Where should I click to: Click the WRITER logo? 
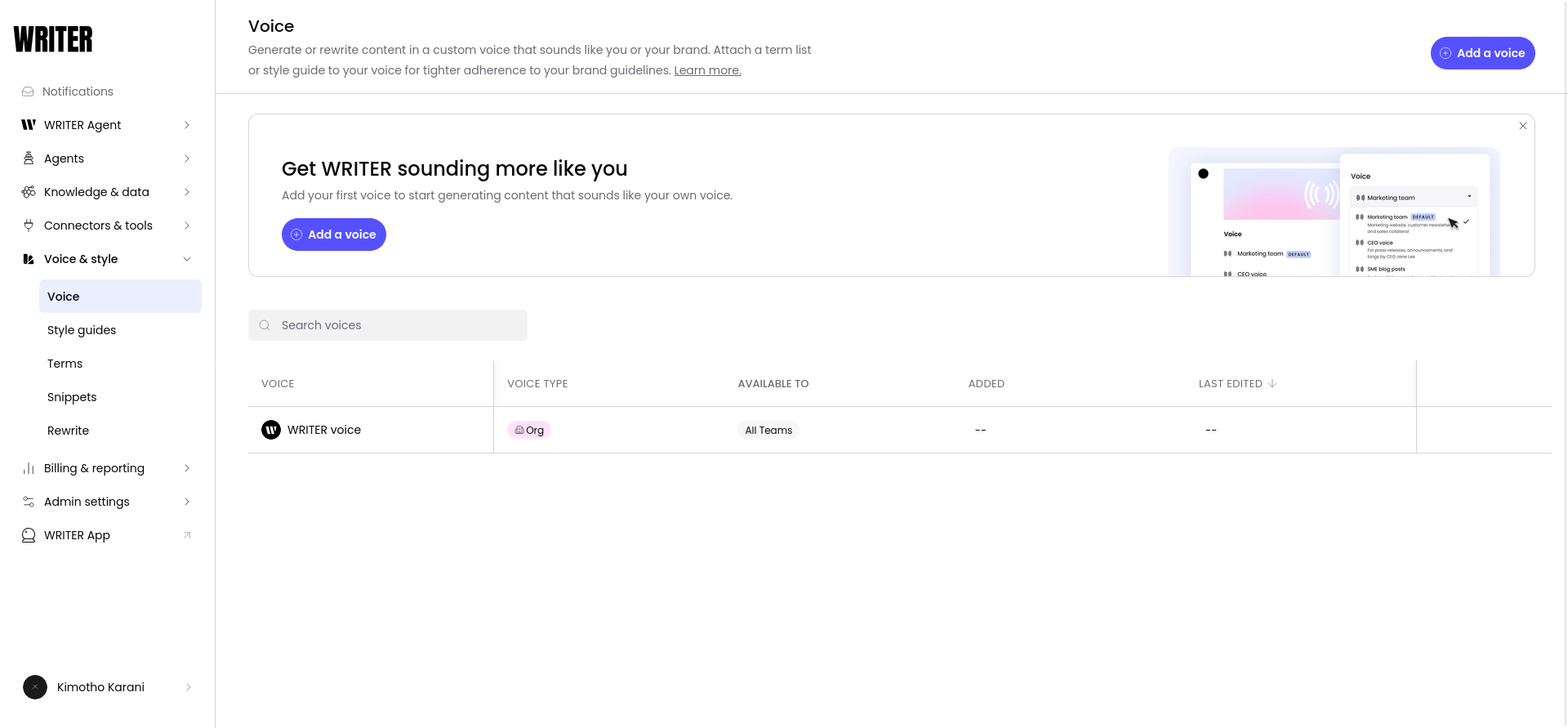[x=53, y=39]
